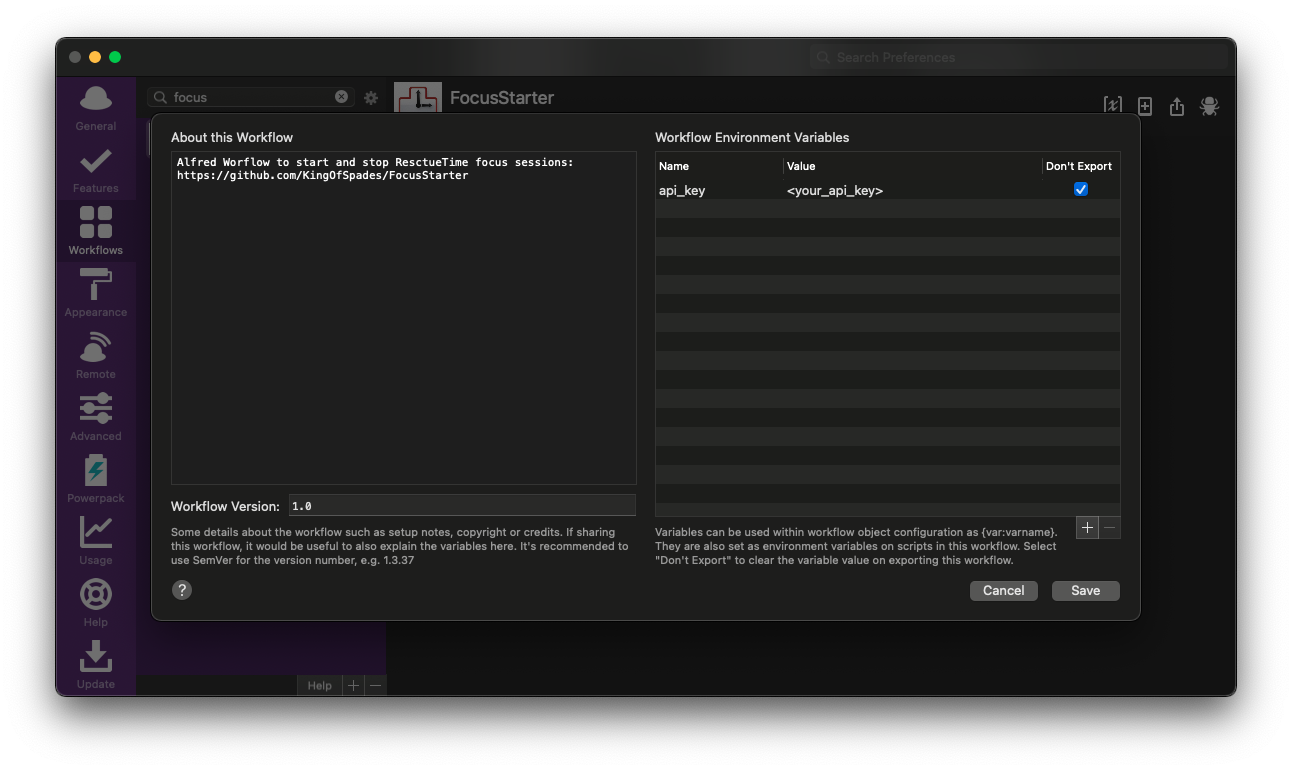The height and width of the screenshot is (770, 1292).
Task: Cancel the workflow configuration dialog
Action: (x=1003, y=591)
